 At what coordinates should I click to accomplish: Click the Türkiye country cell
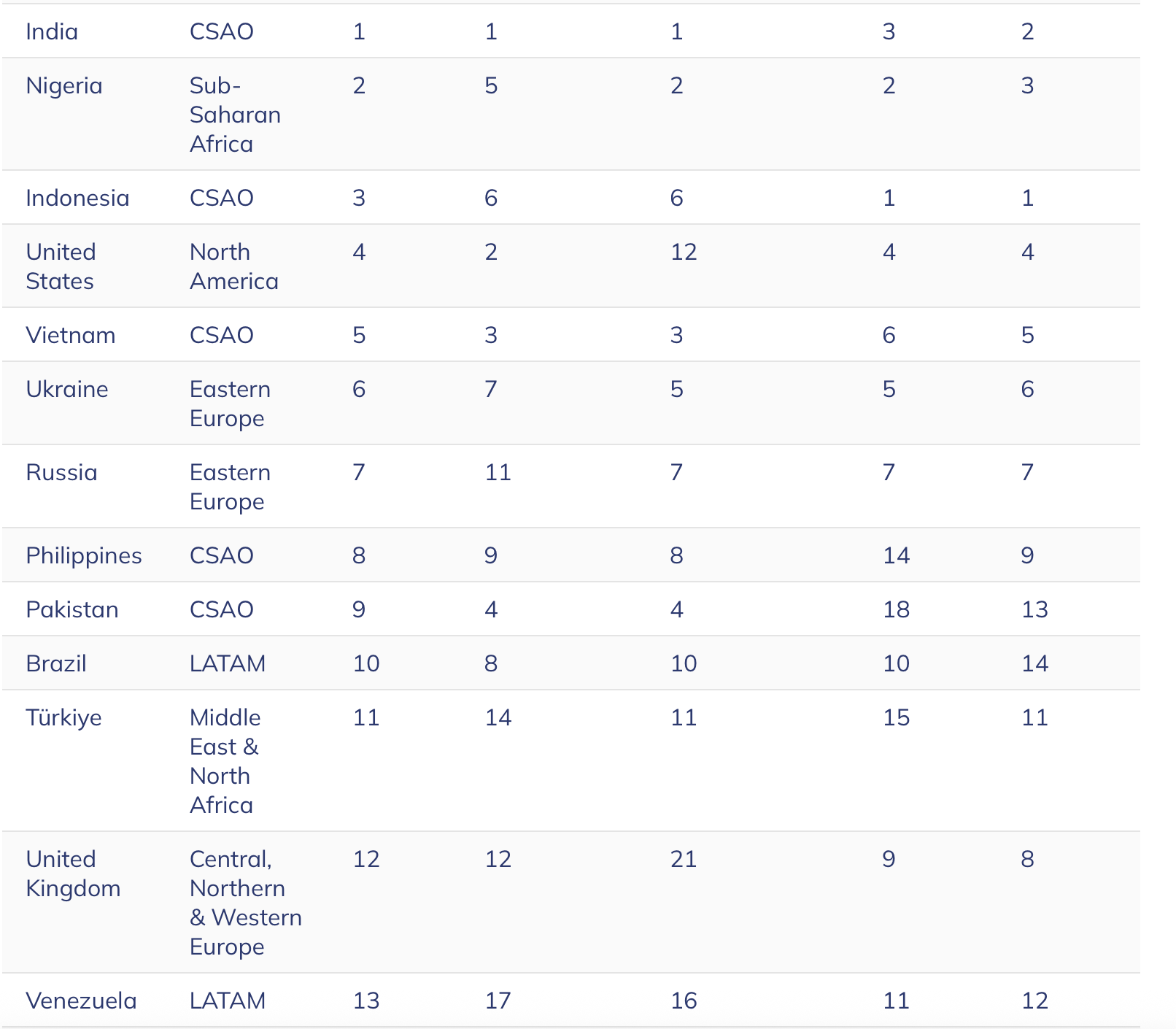[63, 717]
